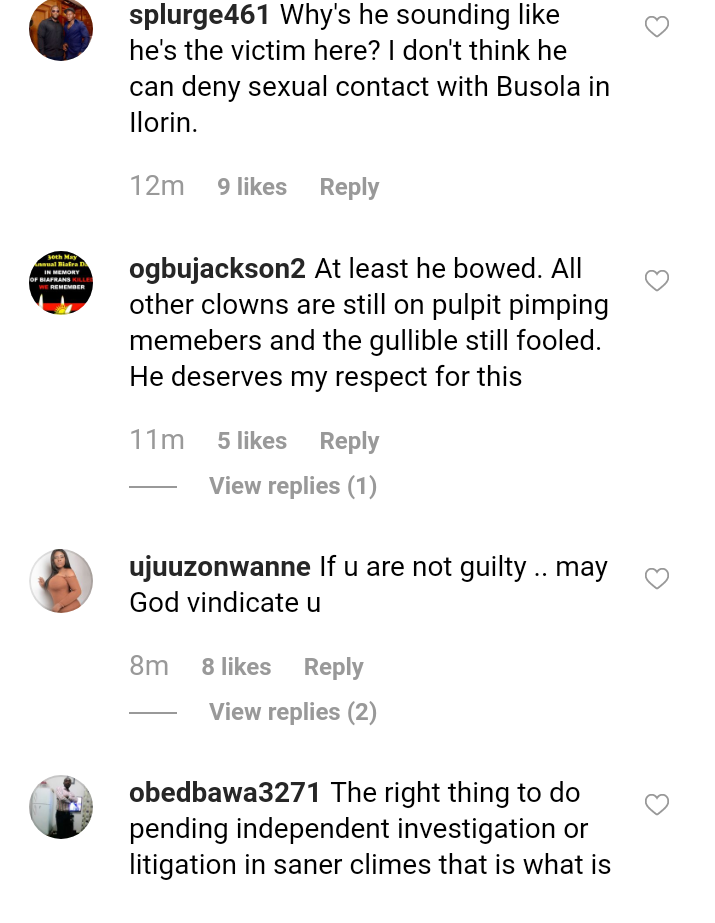Reply to ujuuzonwanne's comment
This screenshot has width=715, height=923.
point(333,667)
